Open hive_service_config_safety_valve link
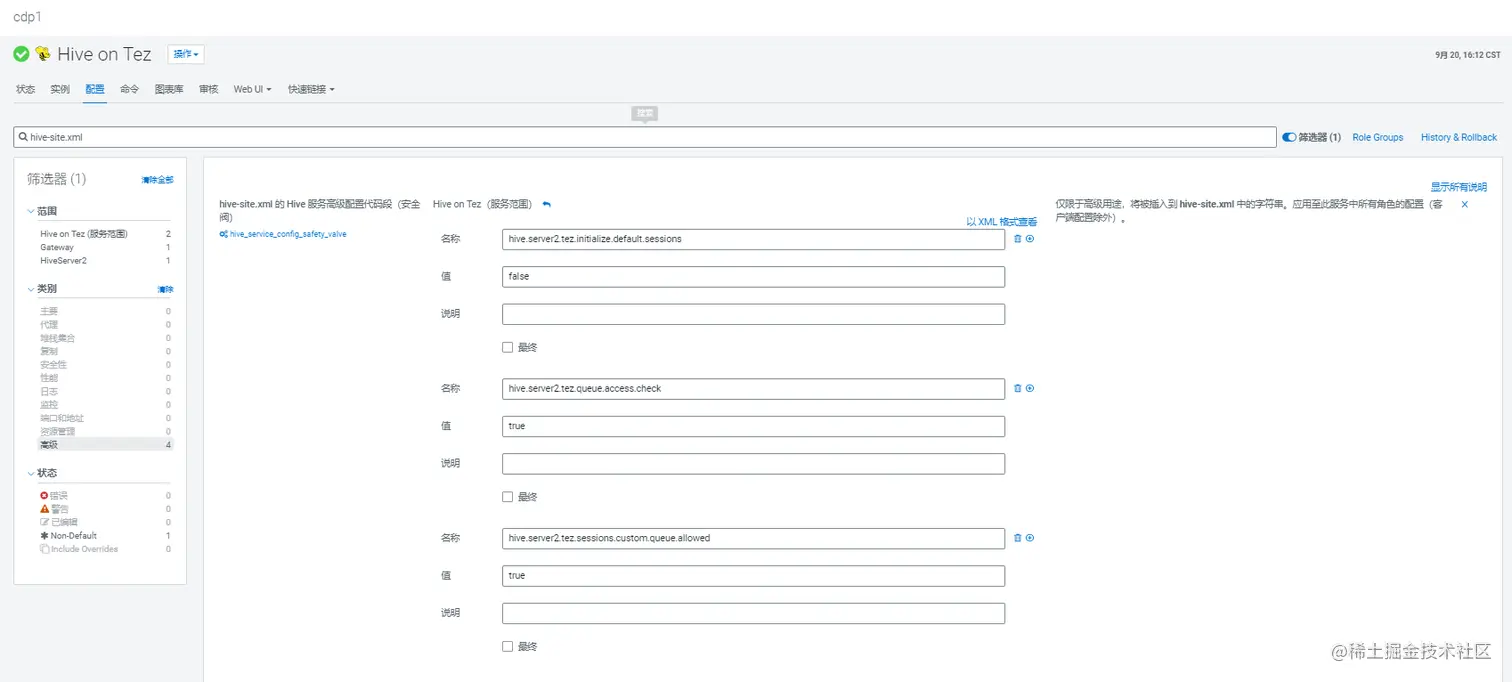This screenshot has width=1512, height=682. [288, 234]
